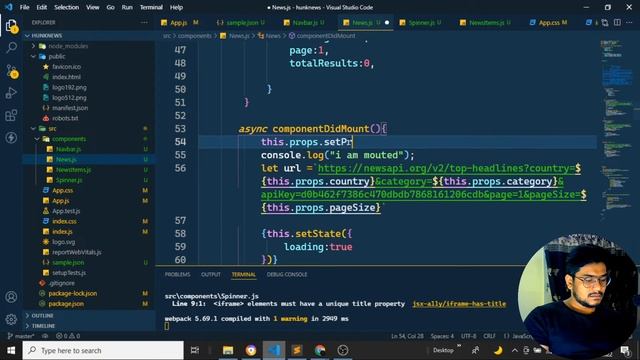Open the File menu
This screenshot has height=360, width=640.
(x=24, y=7)
